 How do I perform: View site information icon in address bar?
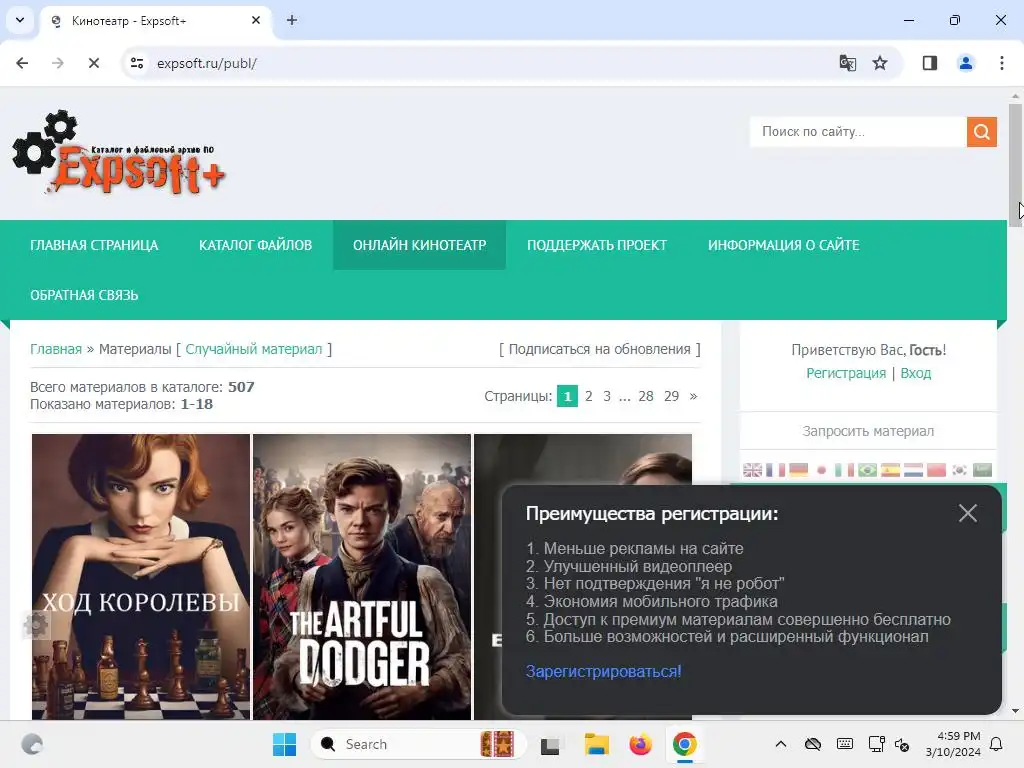pos(137,63)
